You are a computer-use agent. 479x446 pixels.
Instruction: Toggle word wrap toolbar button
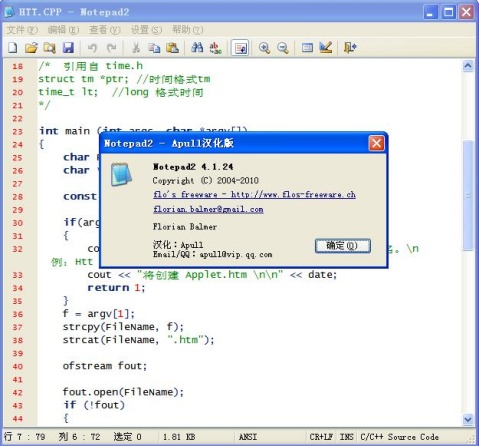pyautogui.click(x=240, y=48)
